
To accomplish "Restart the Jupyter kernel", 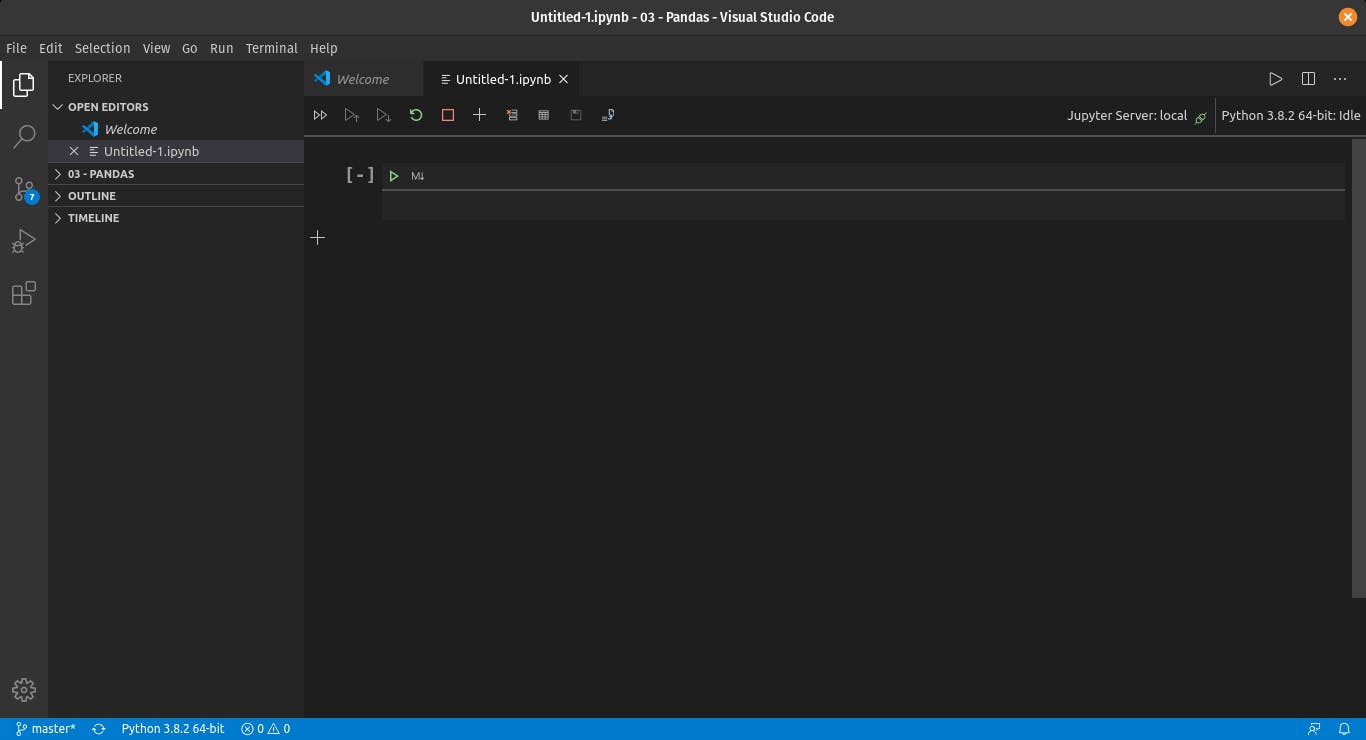I will click(416, 115).
